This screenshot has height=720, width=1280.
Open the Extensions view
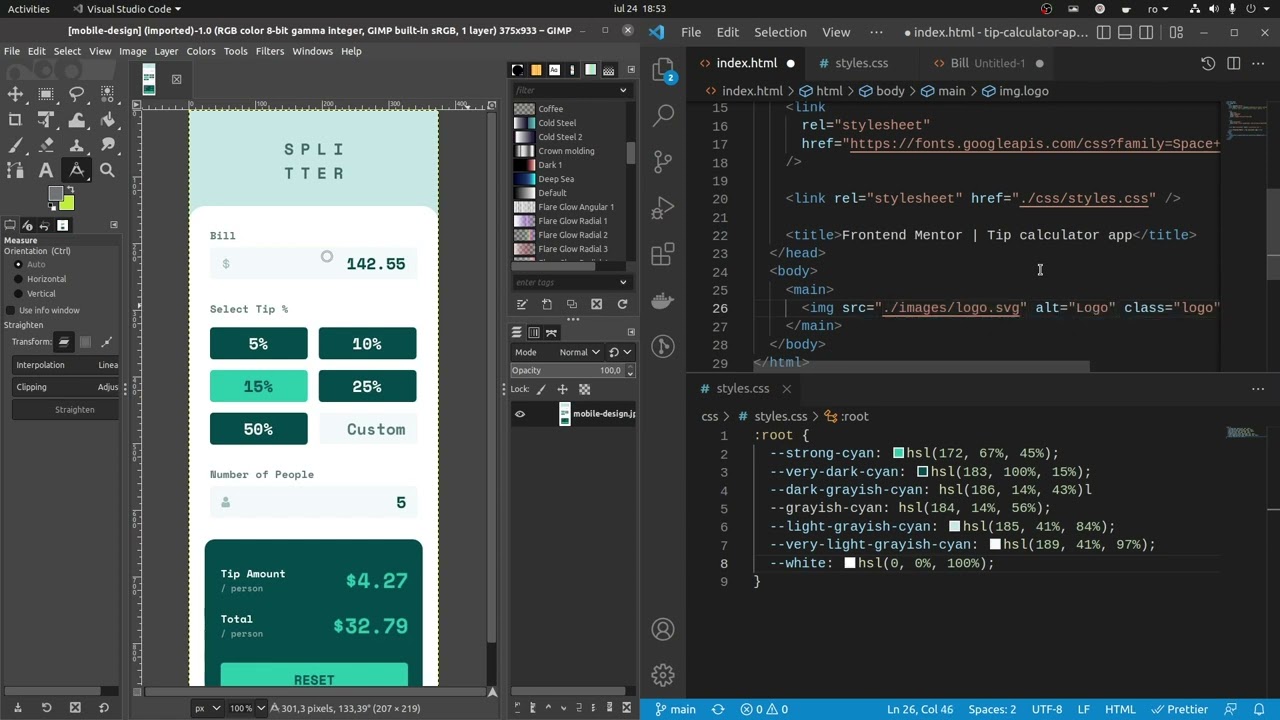[x=663, y=255]
